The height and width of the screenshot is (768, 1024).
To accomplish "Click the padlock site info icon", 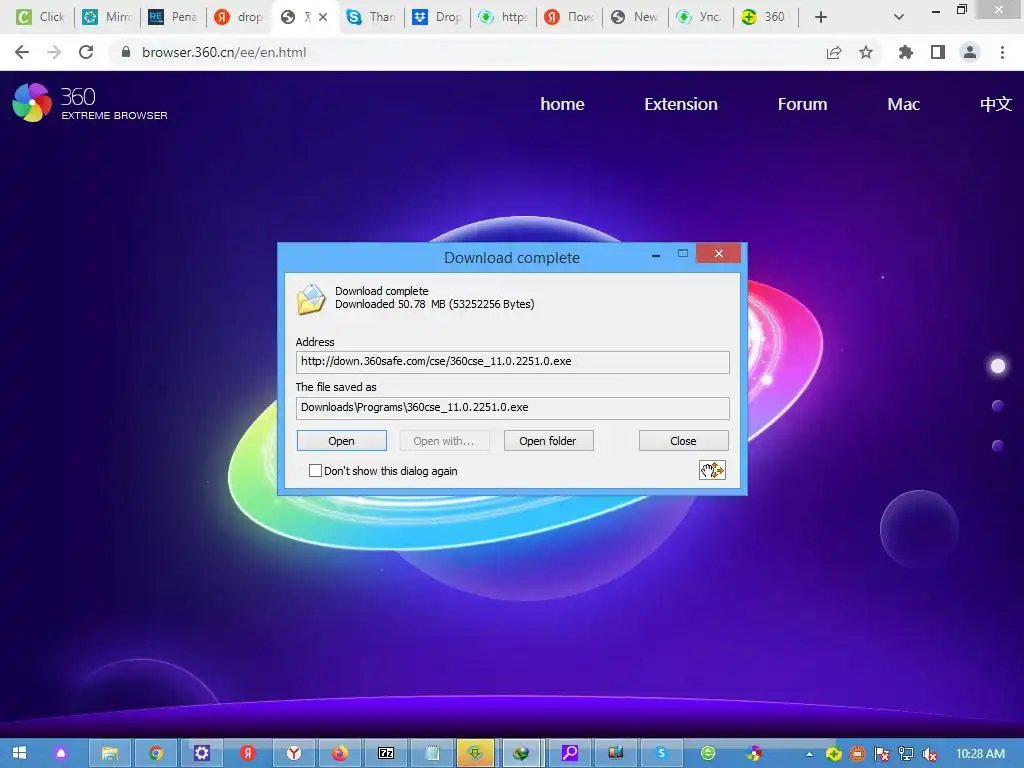I will [x=126, y=52].
